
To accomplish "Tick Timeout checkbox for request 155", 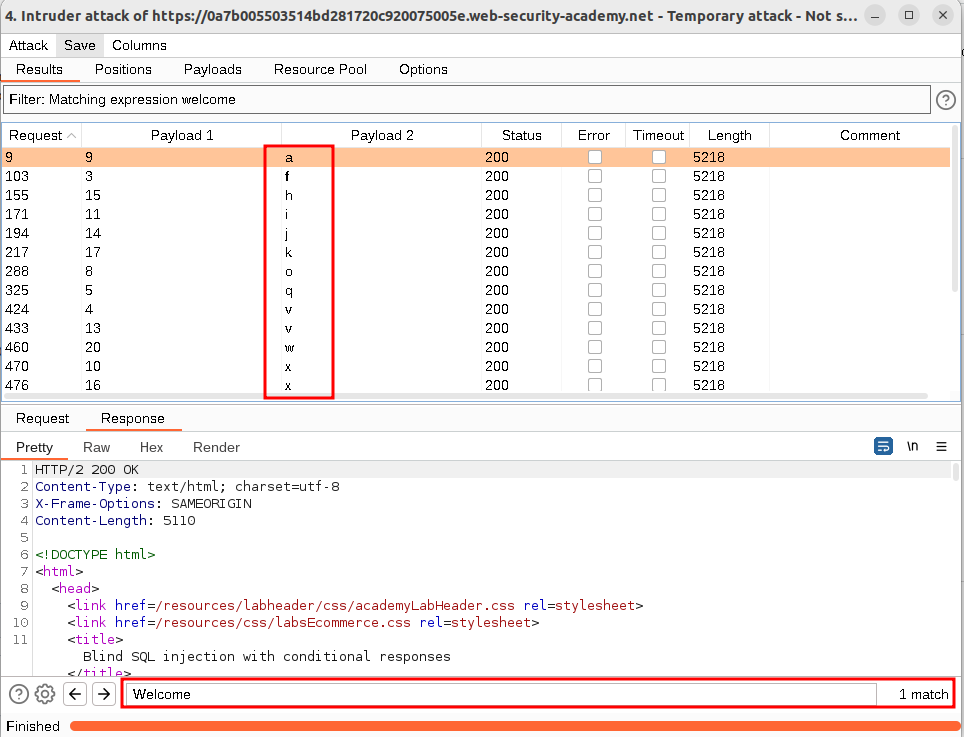I will pyautogui.click(x=658, y=195).
